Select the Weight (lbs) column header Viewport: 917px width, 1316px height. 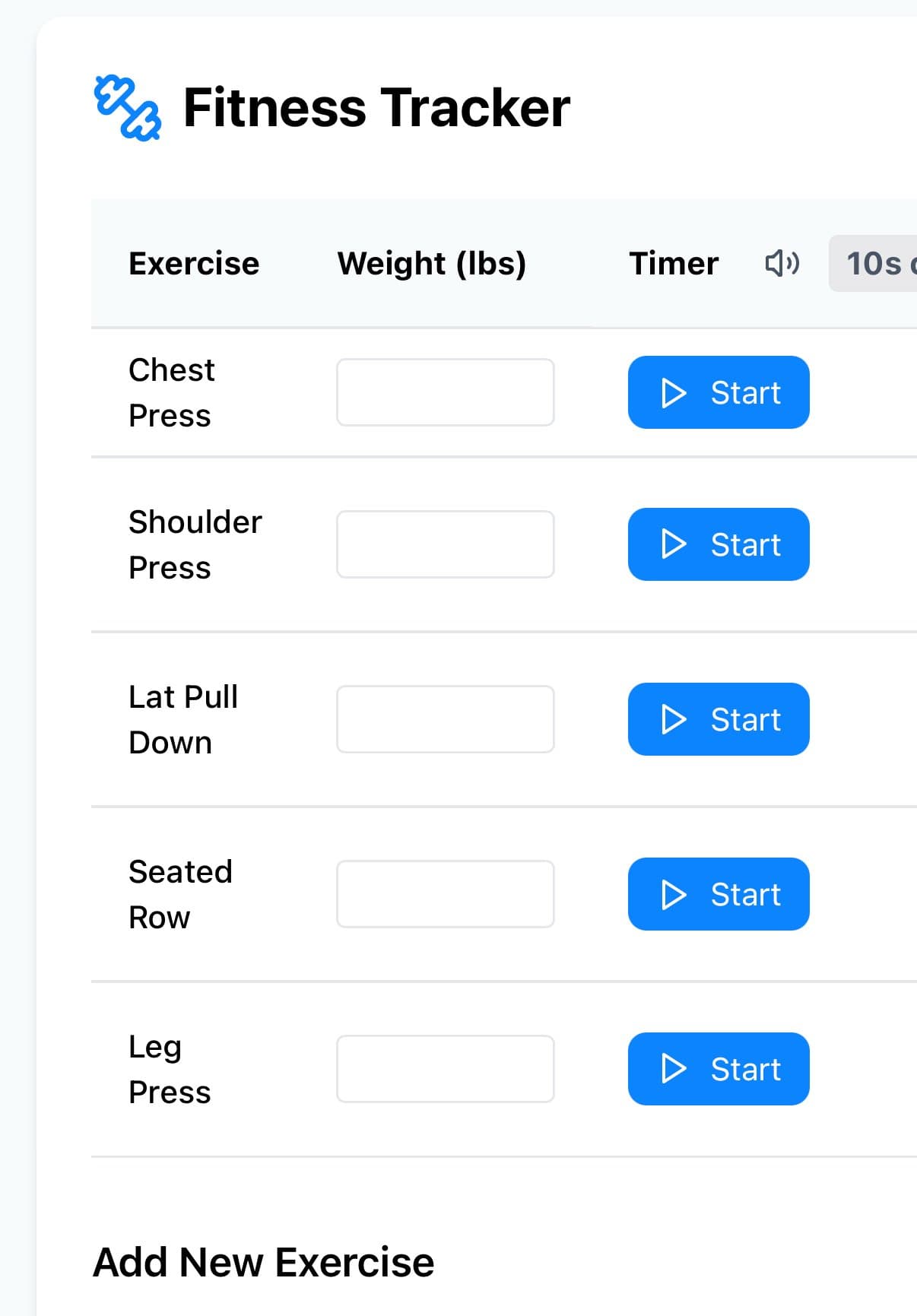click(x=431, y=264)
